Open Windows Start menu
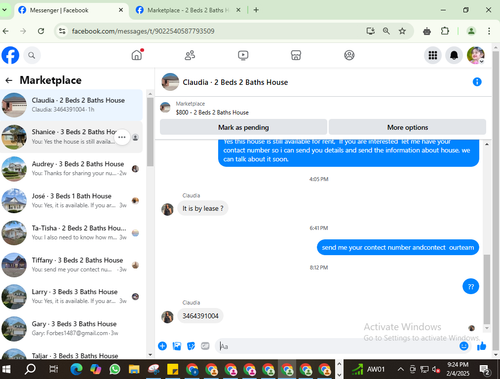Viewport: 500px width, 379px height. click(x=6, y=369)
